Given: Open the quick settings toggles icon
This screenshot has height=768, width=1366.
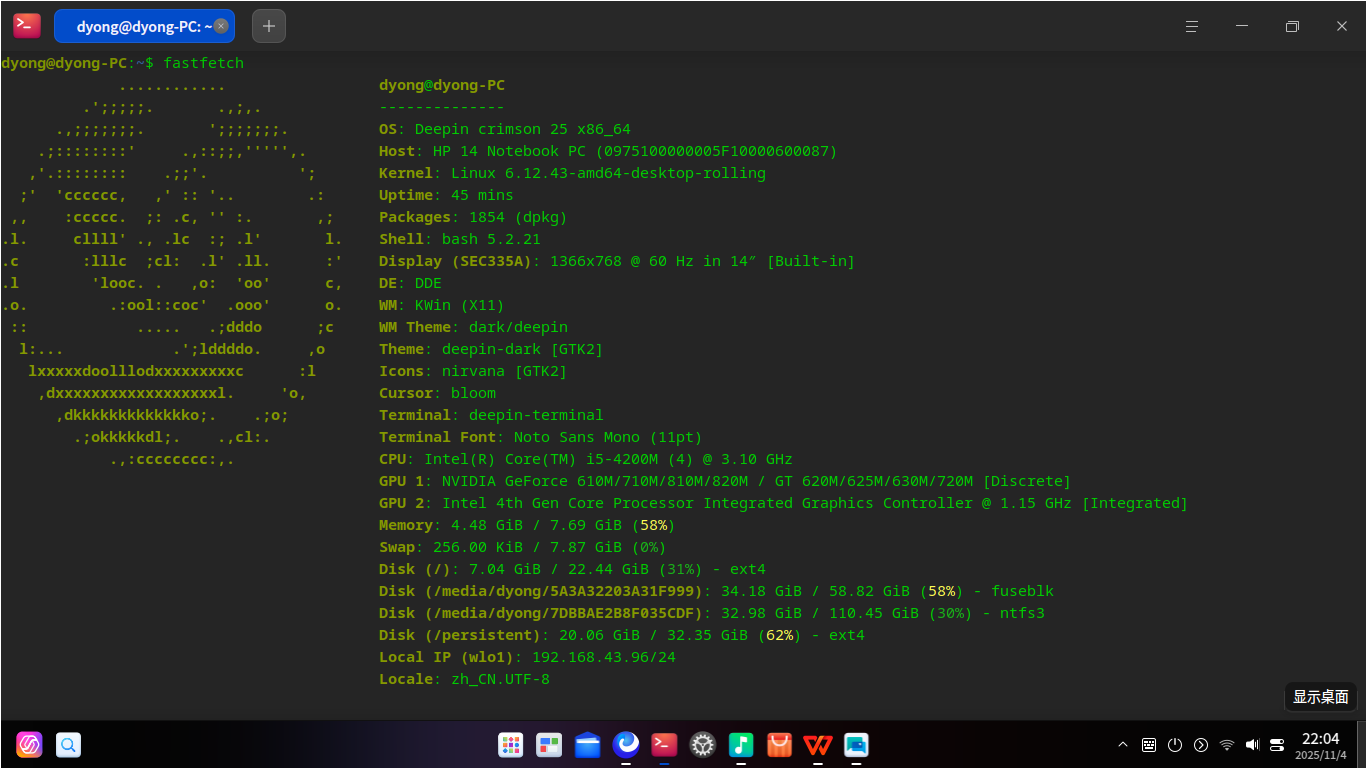Looking at the screenshot, I should pos(1277,745).
